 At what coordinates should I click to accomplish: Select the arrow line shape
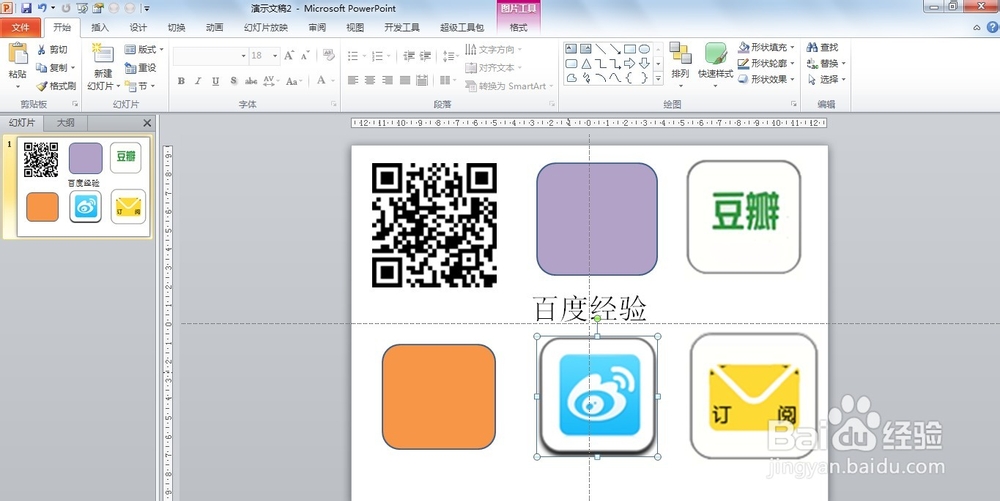[615, 49]
